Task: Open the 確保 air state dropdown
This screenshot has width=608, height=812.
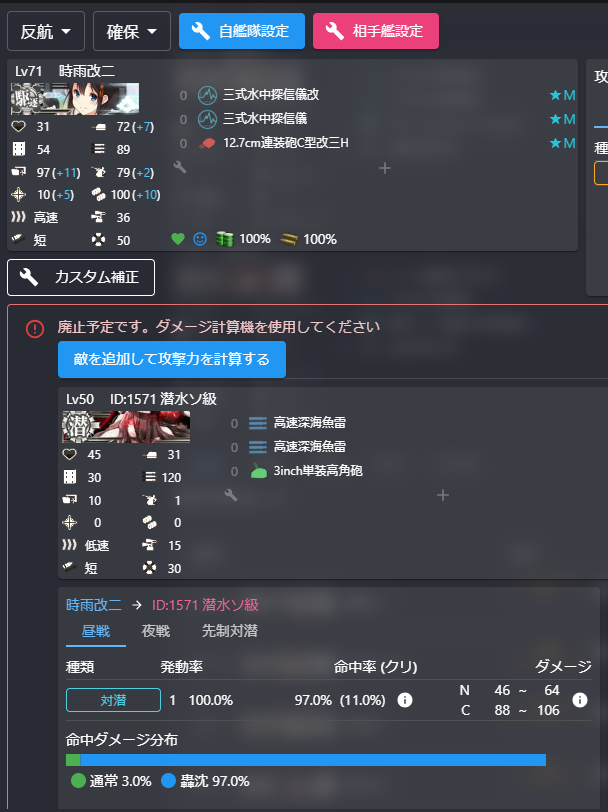Action: click(x=132, y=32)
